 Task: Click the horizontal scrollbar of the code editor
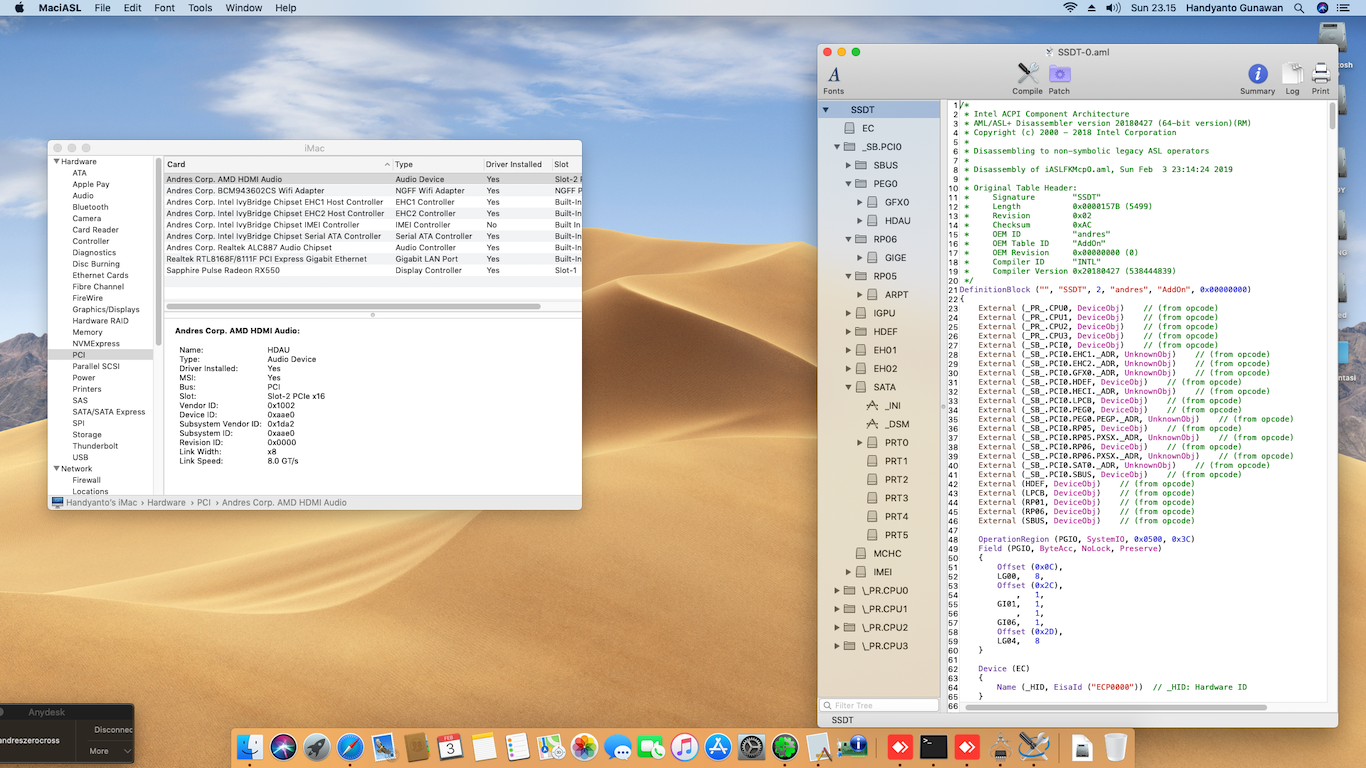click(x=1117, y=707)
